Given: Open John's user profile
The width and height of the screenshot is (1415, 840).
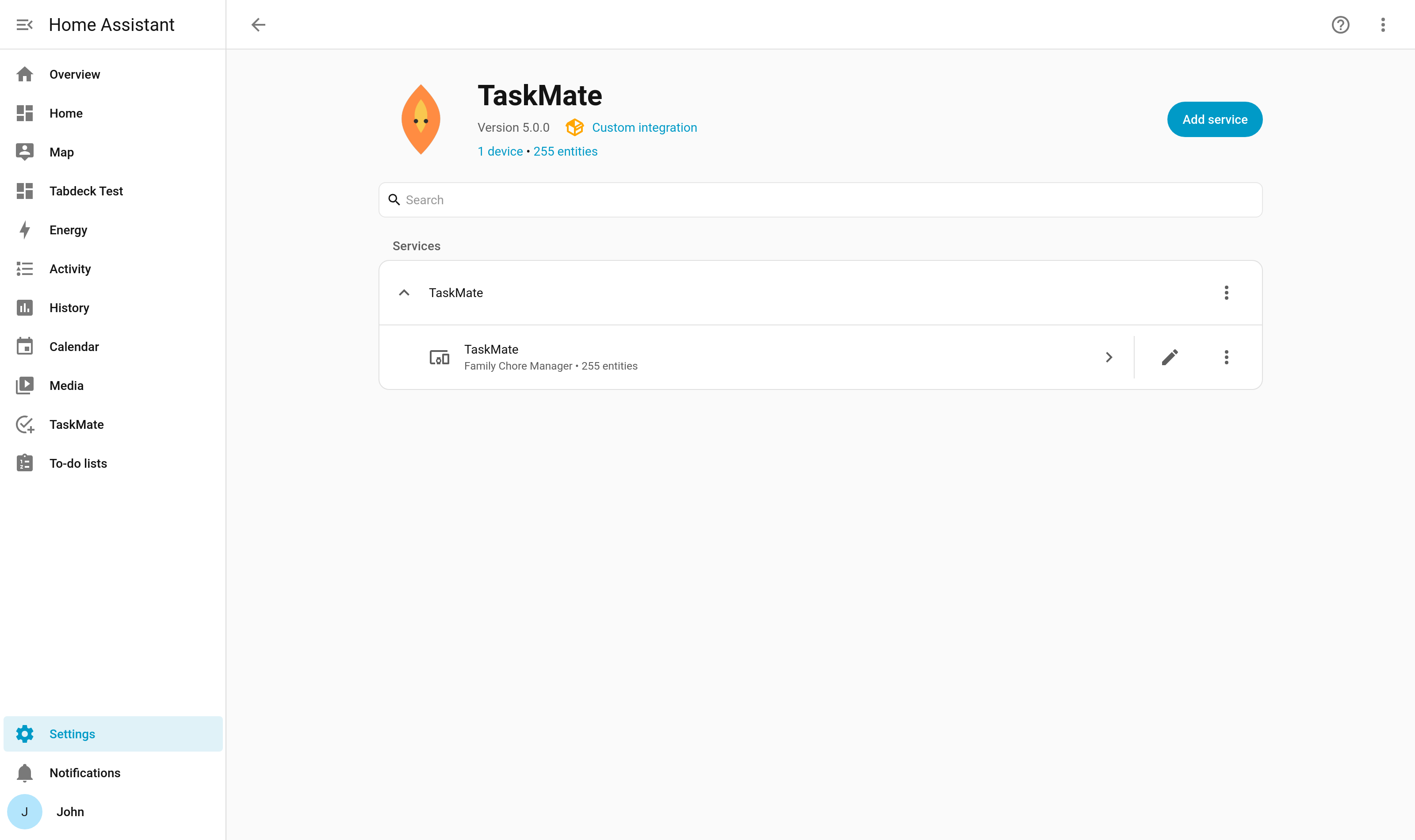Looking at the screenshot, I should 113,812.
